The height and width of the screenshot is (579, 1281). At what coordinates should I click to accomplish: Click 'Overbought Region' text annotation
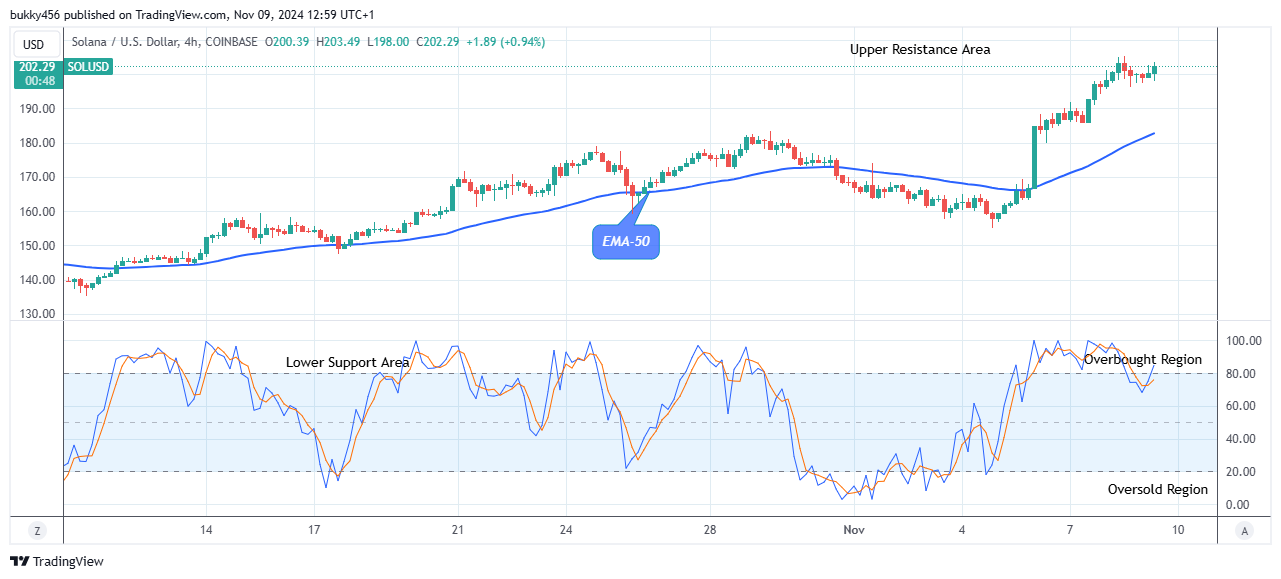(x=1143, y=359)
